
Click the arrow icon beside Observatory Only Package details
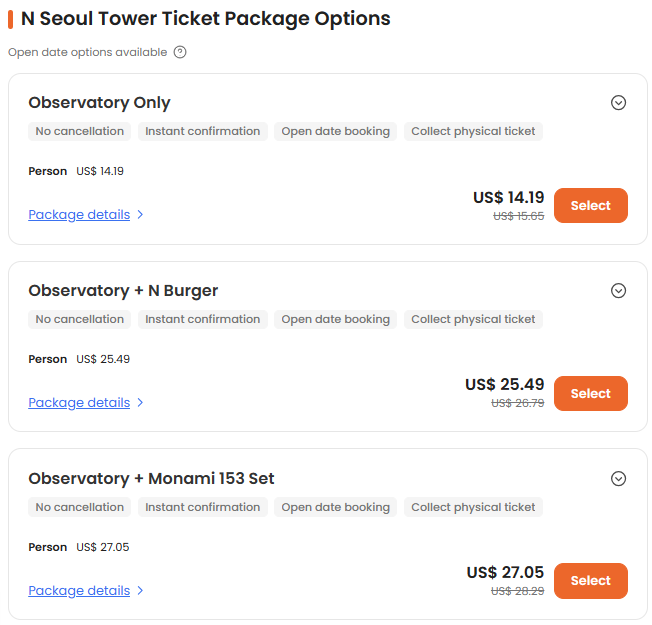140,214
